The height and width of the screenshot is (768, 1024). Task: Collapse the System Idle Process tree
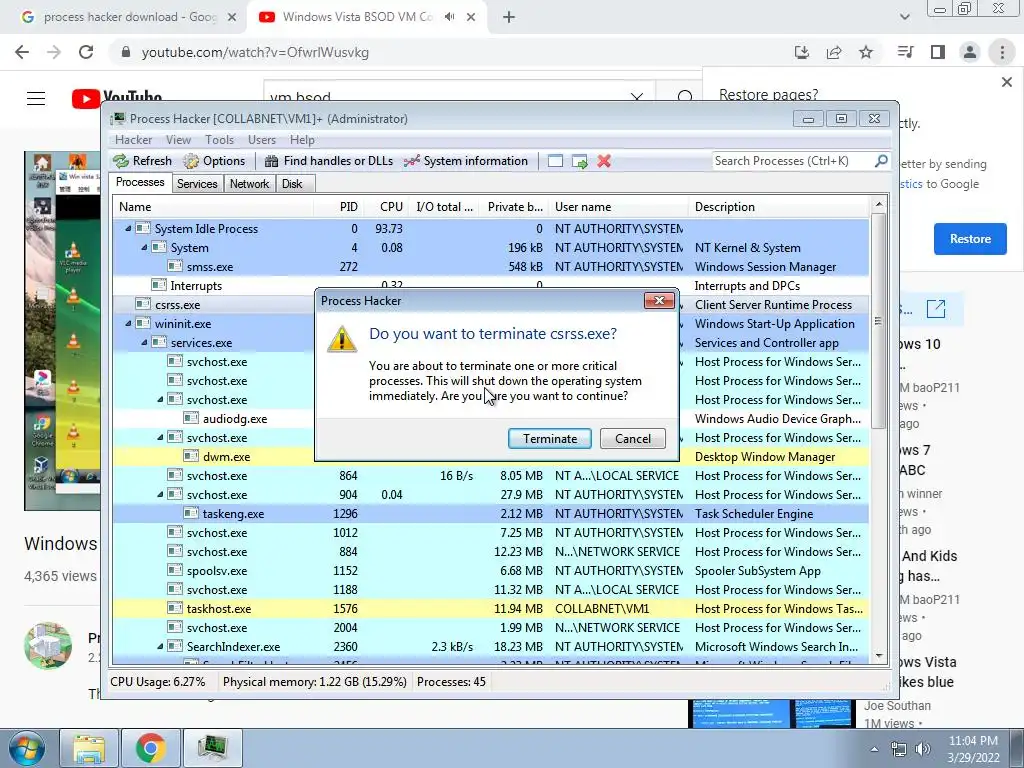coord(128,229)
